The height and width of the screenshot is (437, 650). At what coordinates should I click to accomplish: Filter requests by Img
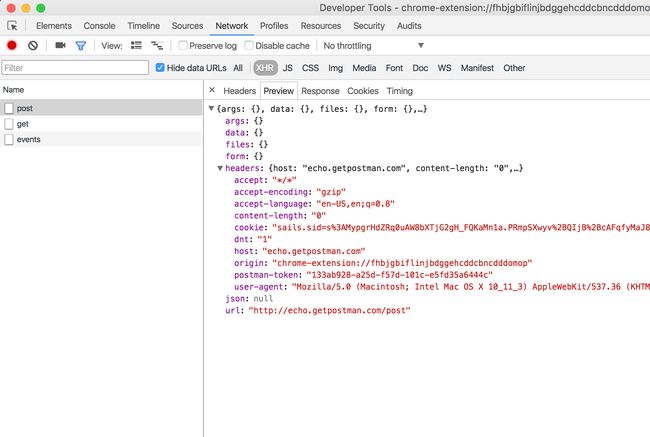pos(335,68)
